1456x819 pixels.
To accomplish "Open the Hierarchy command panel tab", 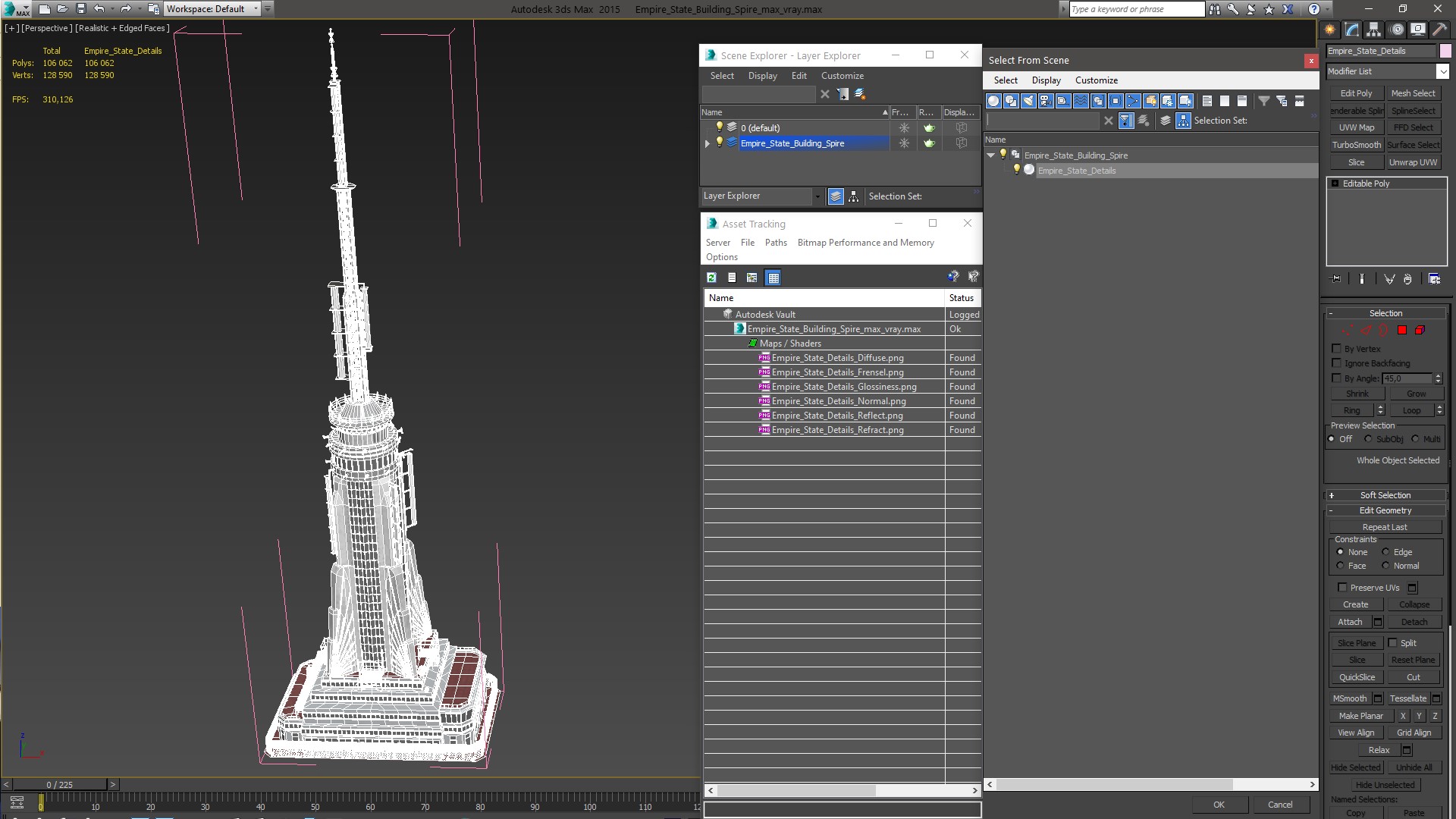I will (x=1374, y=30).
